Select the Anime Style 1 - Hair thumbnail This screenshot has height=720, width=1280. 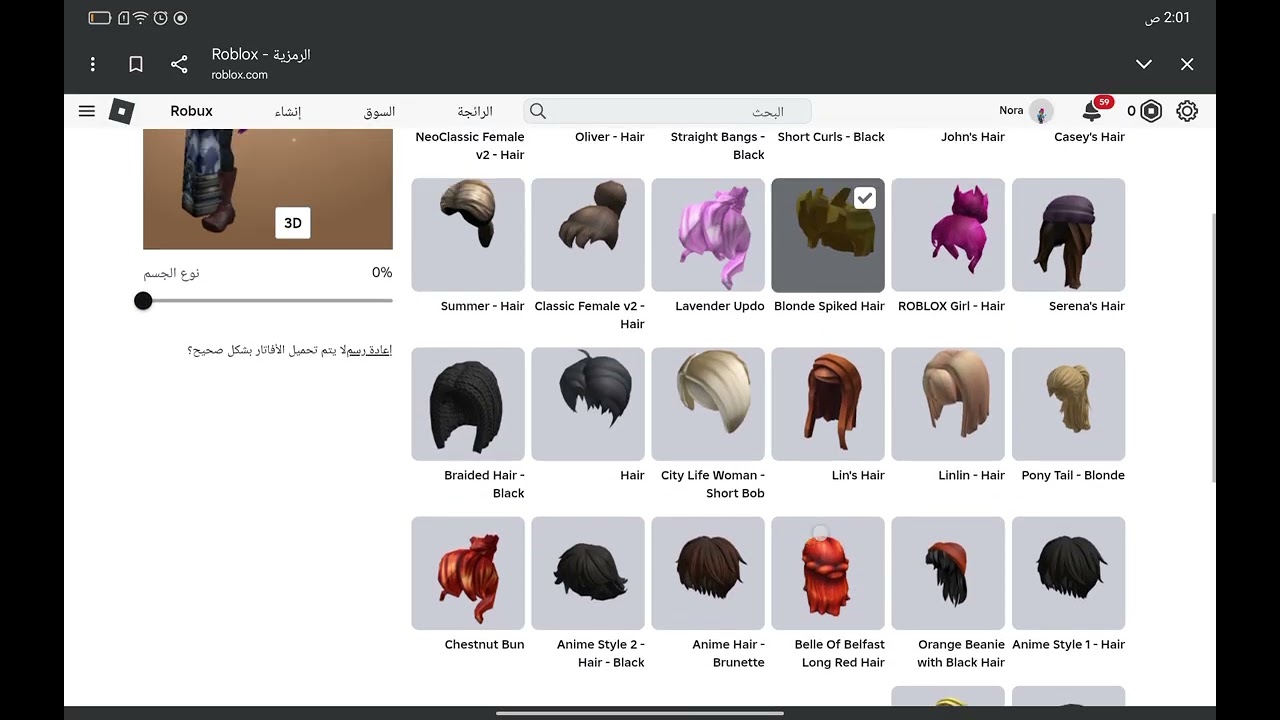pyautogui.click(x=1068, y=573)
